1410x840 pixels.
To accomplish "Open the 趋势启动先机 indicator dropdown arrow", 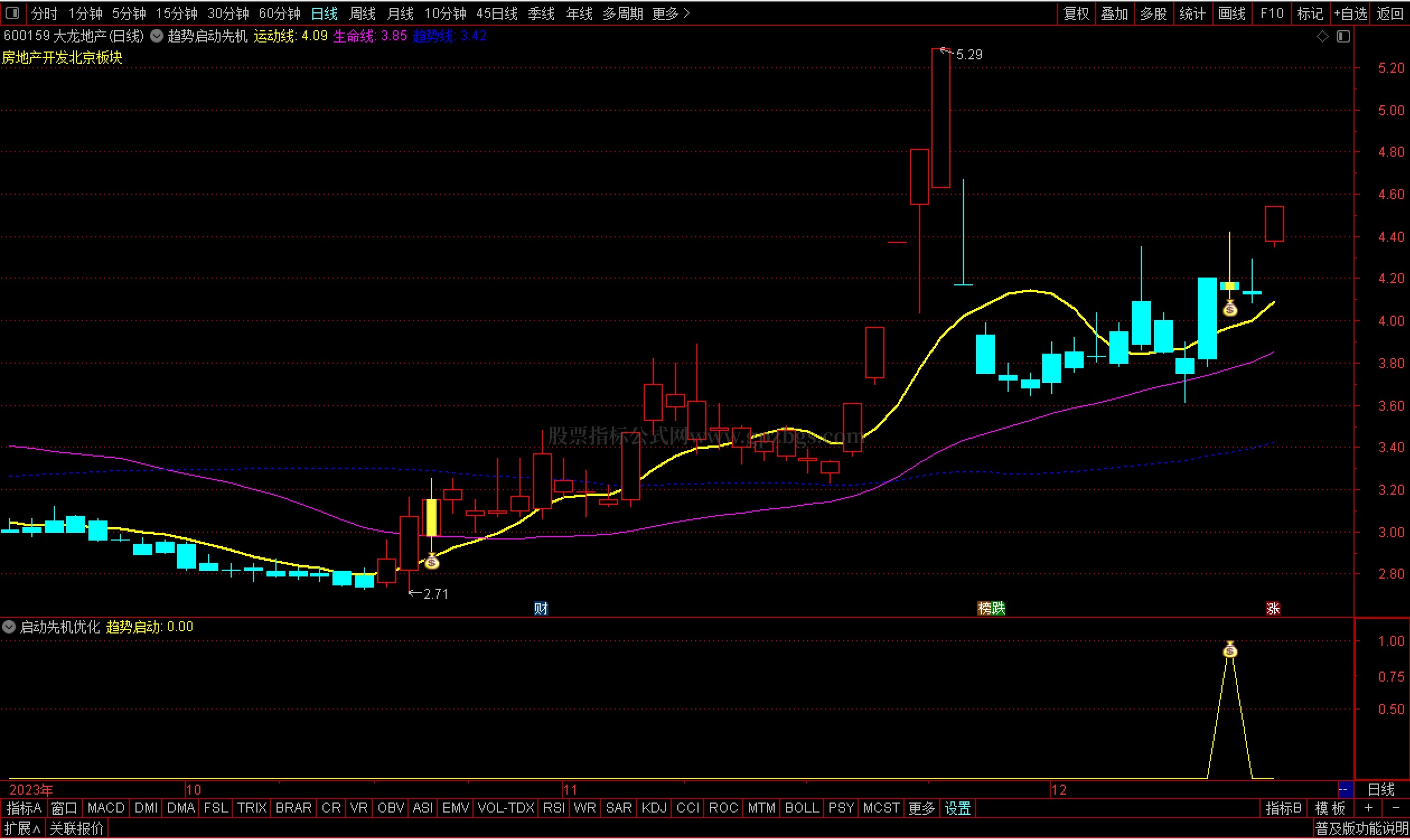I will tap(157, 36).
